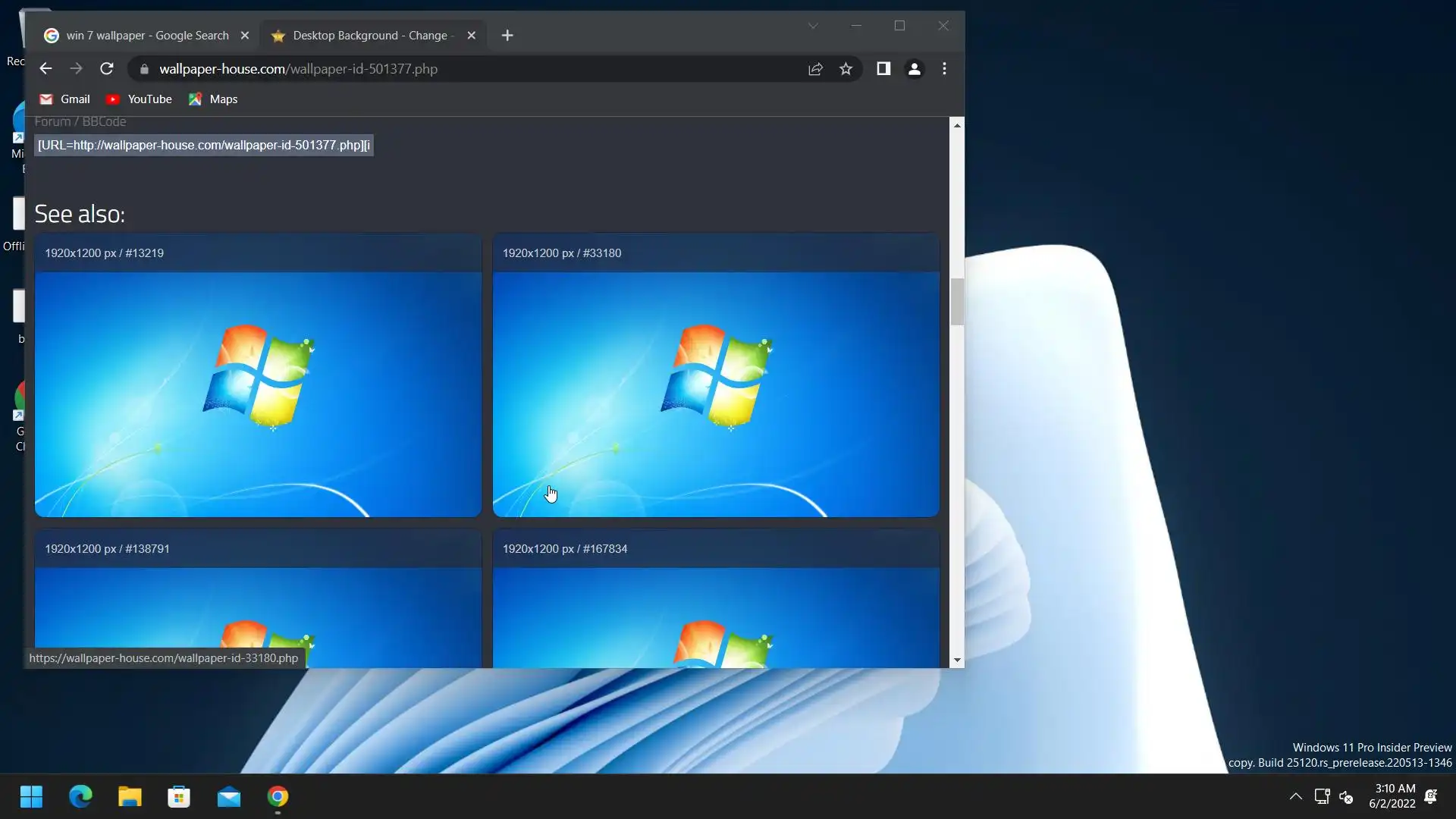
Task: Show hidden system tray icons chevron
Action: (x=1295, y=796)
